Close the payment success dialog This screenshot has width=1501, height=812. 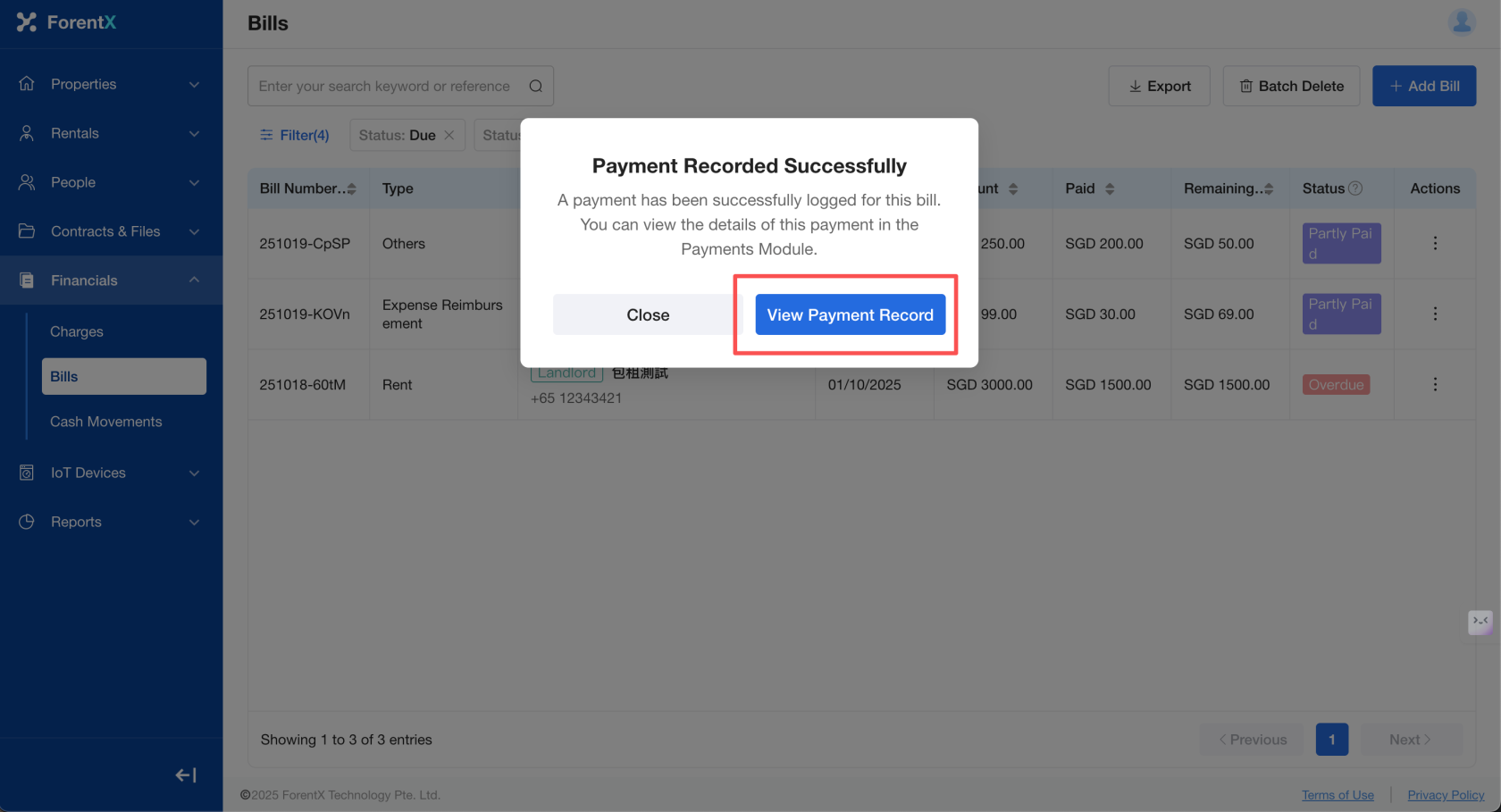[x=648, y=315]
